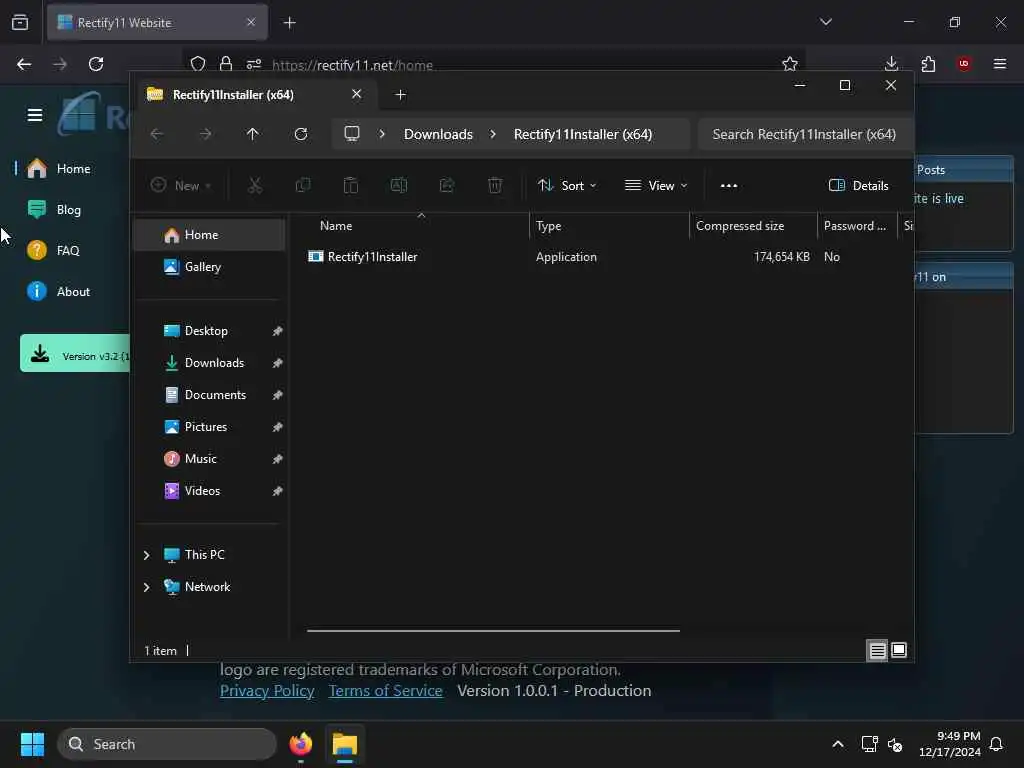Open Documents in the navigation pane

[209, 394]
